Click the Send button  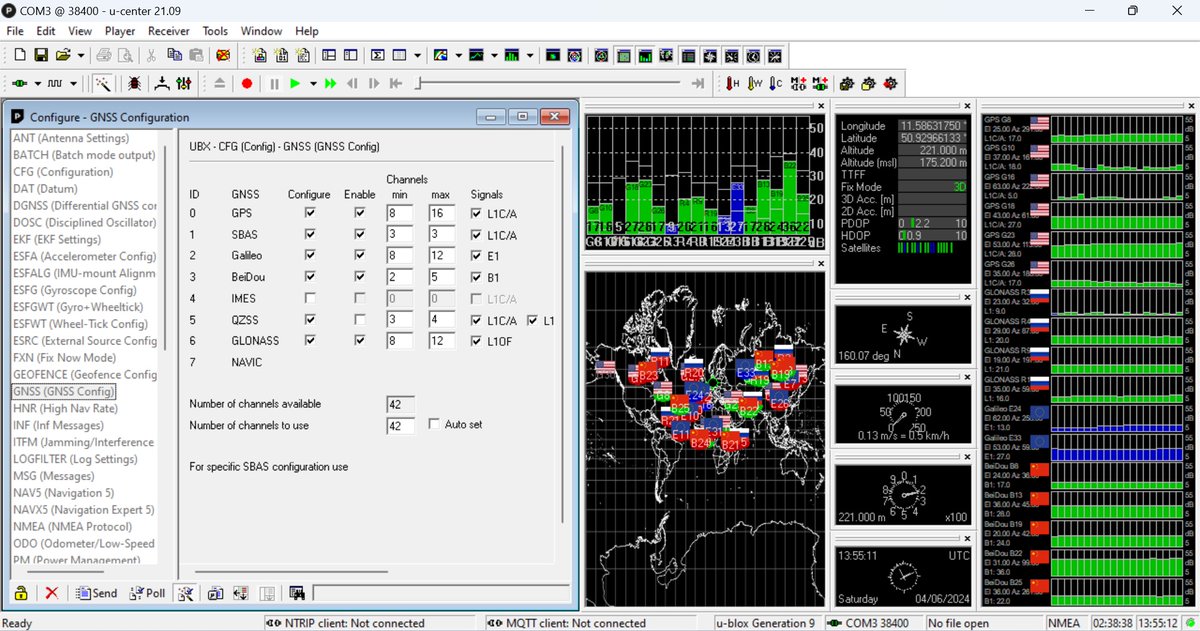[97, 593]
